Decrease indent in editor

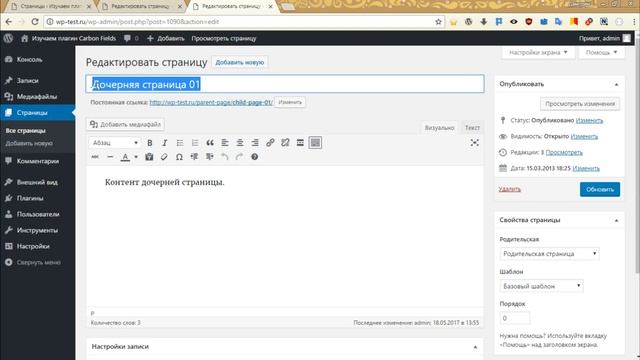[194, 157]
